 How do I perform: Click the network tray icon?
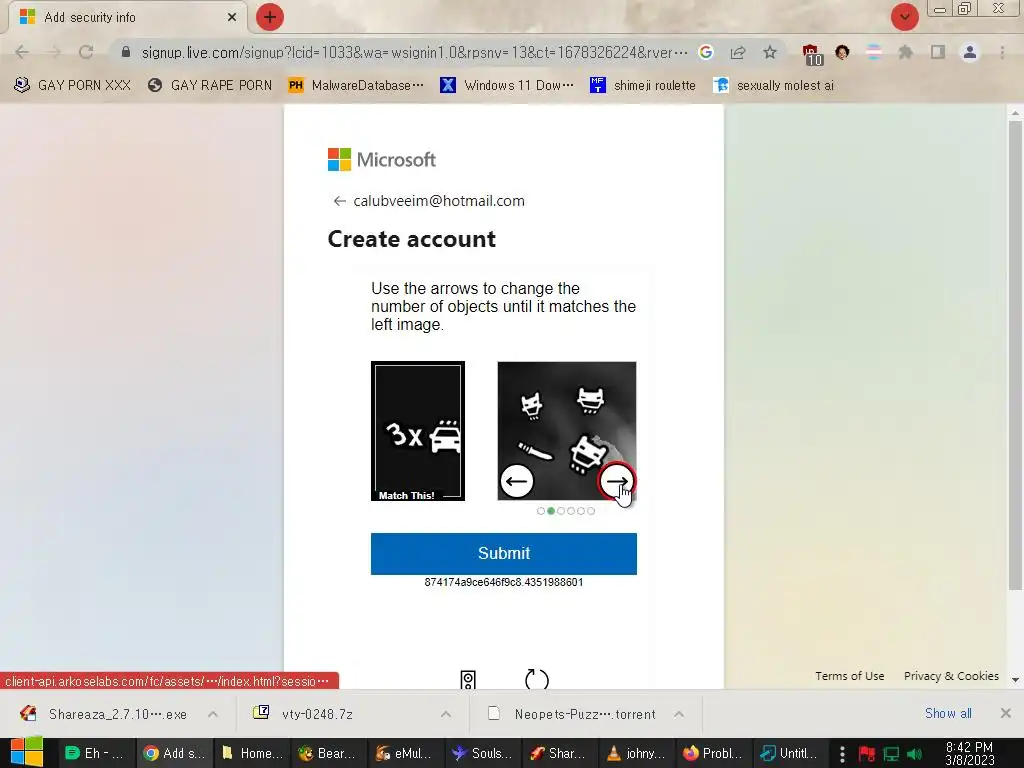[891, 754]
